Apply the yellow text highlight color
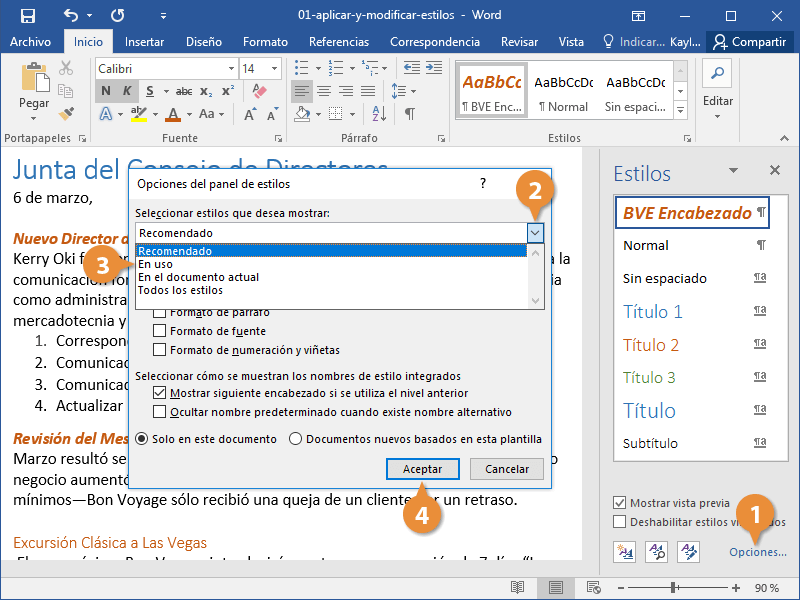The height and width of the screenshot is (600, 800). [139, 114]
